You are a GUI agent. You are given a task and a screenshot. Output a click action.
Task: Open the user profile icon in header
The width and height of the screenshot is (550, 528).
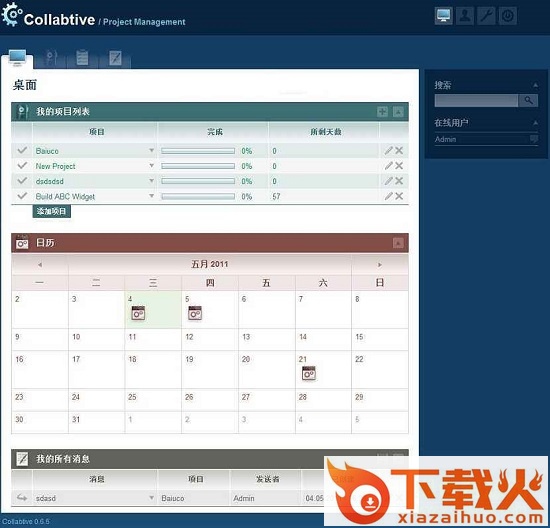tap(465, 16)
